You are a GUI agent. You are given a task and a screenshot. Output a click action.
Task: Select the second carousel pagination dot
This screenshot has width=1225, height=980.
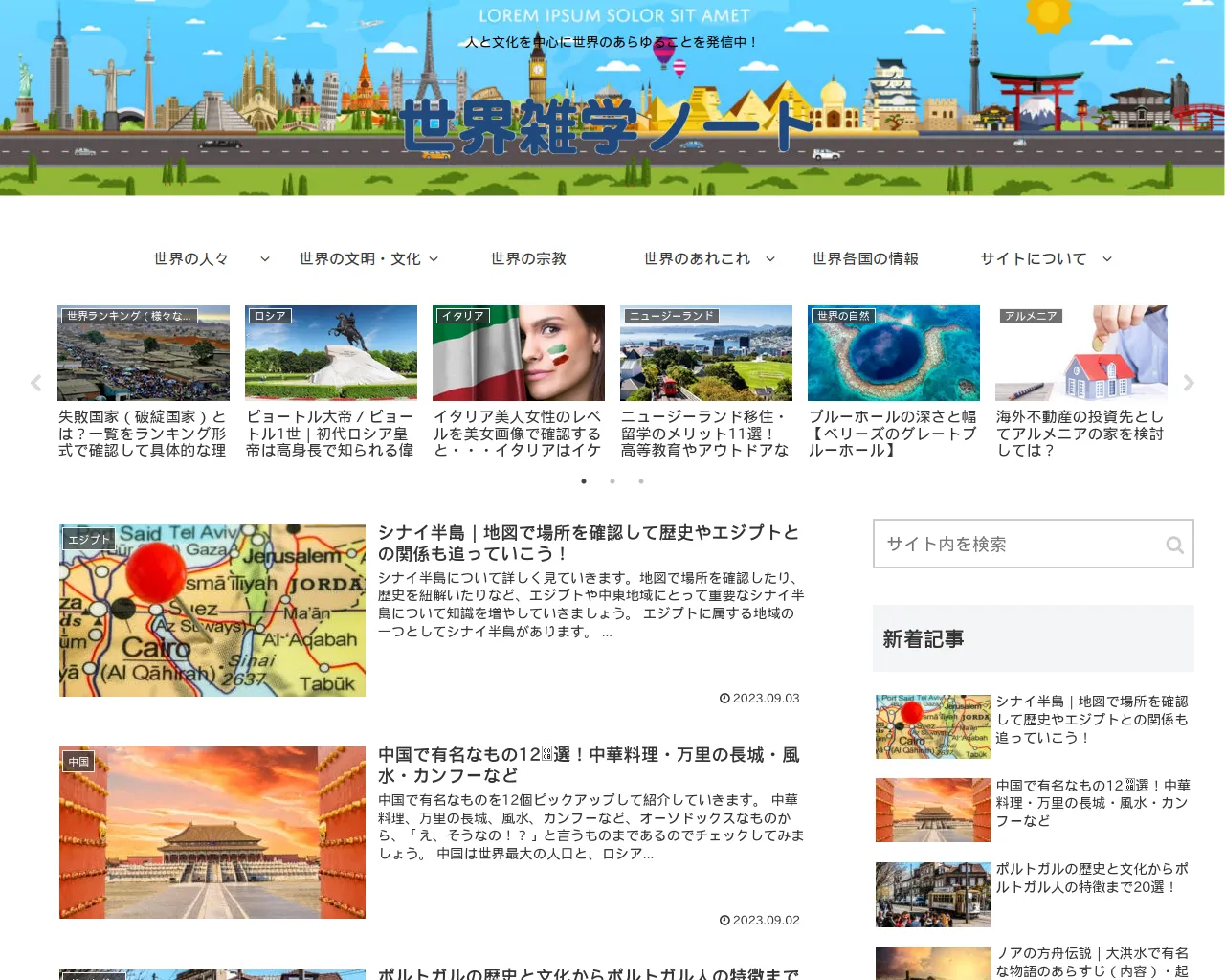[612, 481]
